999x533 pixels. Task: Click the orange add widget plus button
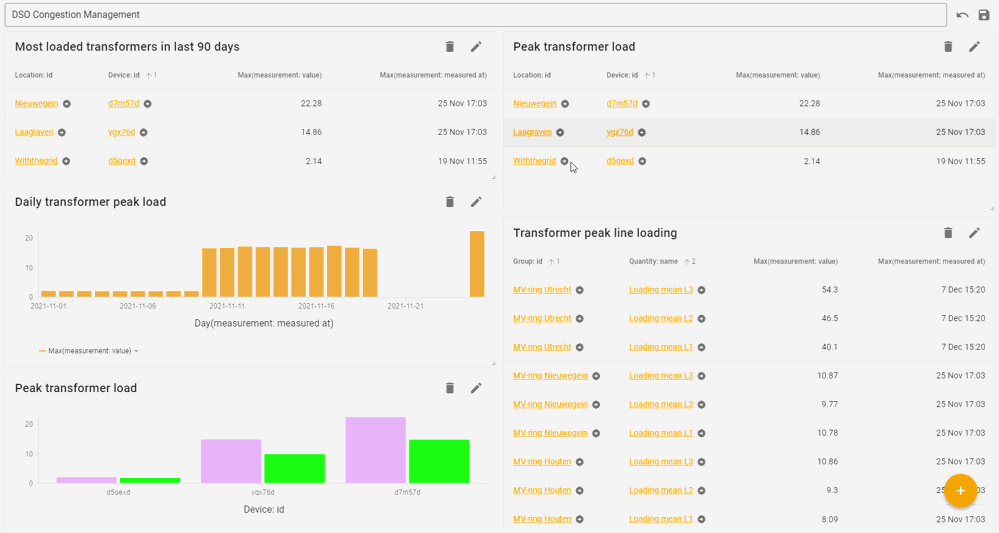pyautogui.click(x=960, y=490)
